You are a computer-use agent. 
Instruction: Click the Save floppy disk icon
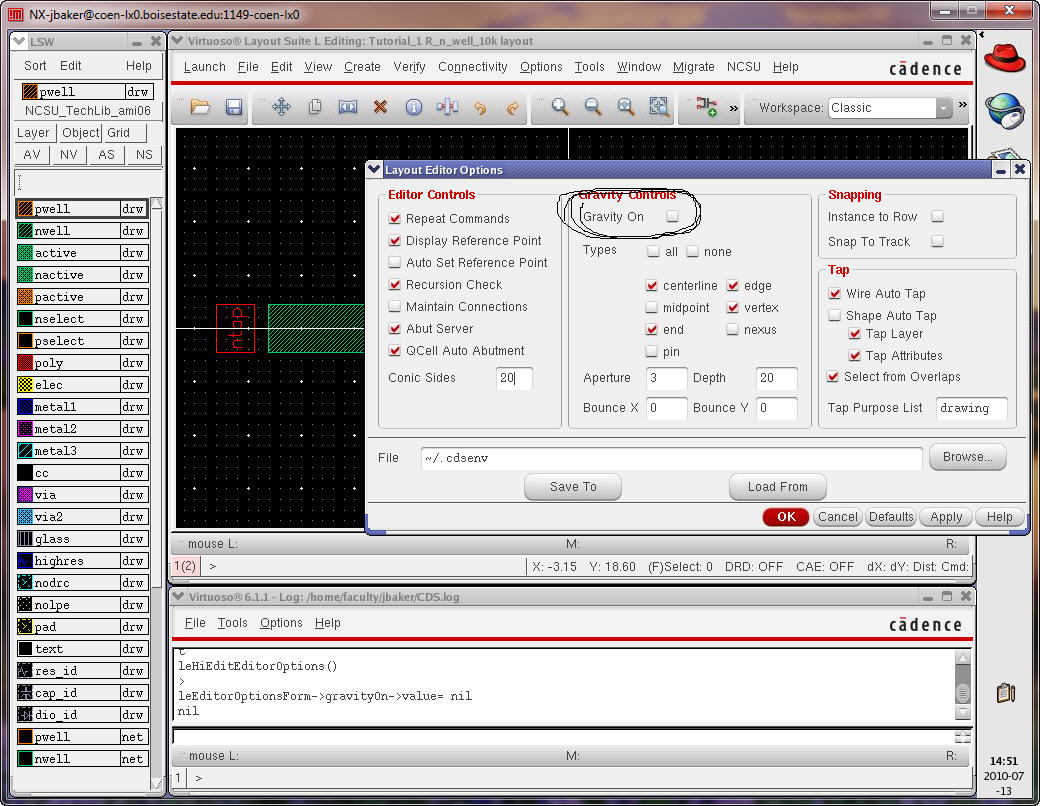(234, 108)
